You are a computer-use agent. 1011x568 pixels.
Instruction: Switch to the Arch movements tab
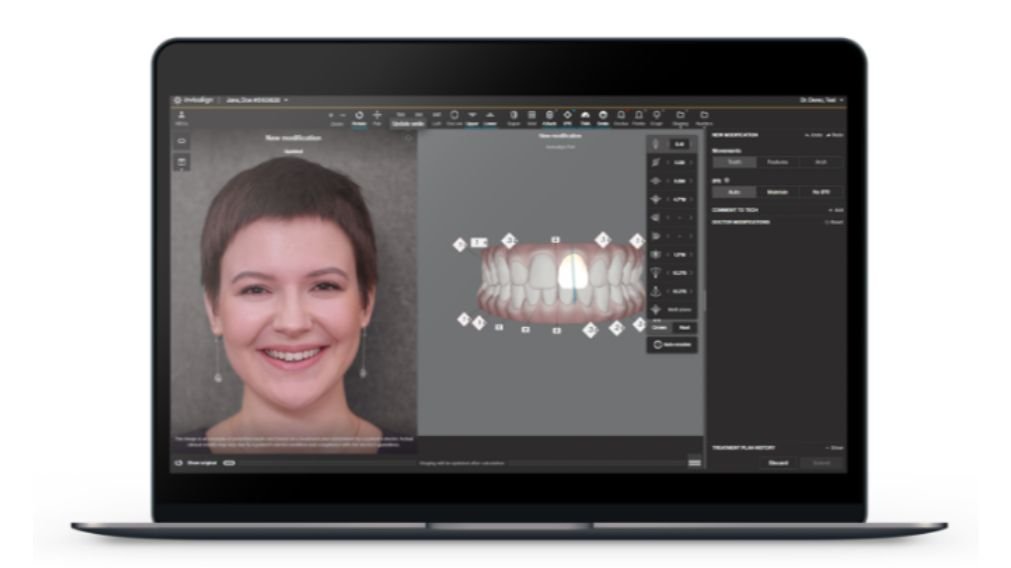point(820,161)
